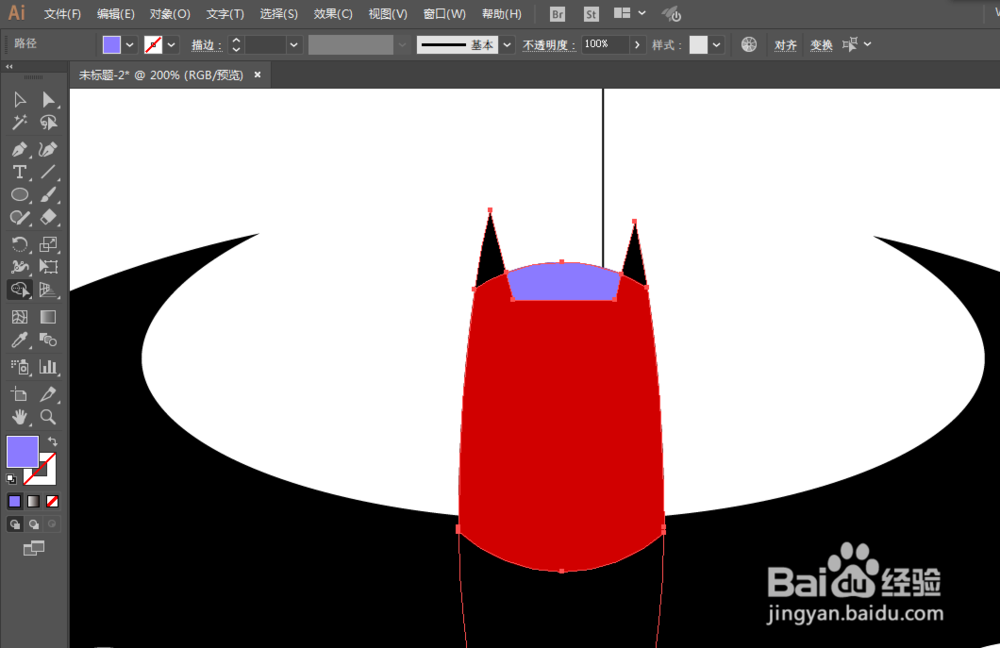Select the Scale tool
The height and width of the screenshot is (648, 1000).
pos(48,244)
